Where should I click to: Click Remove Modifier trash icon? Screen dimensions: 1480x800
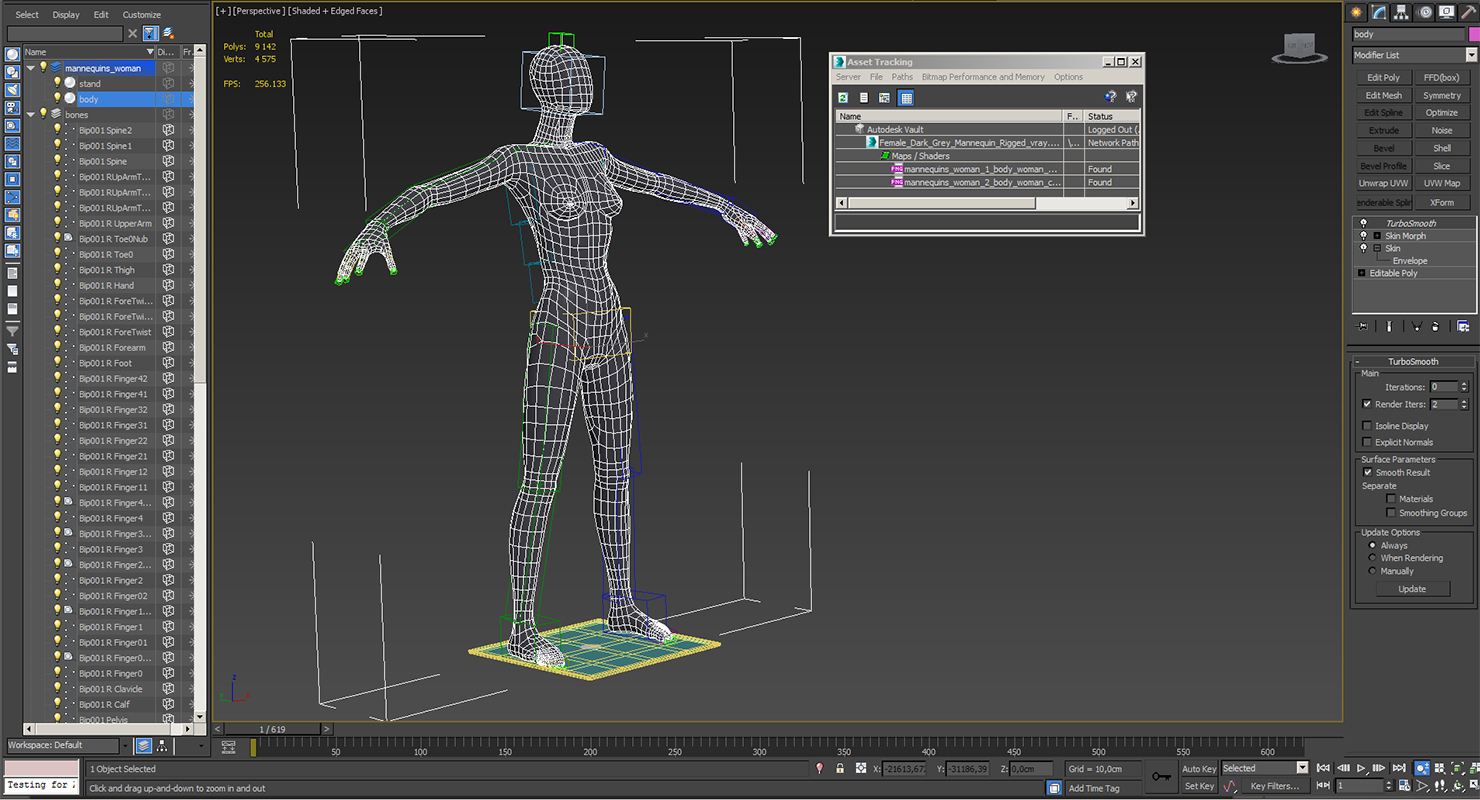[x=1436, y=326]
